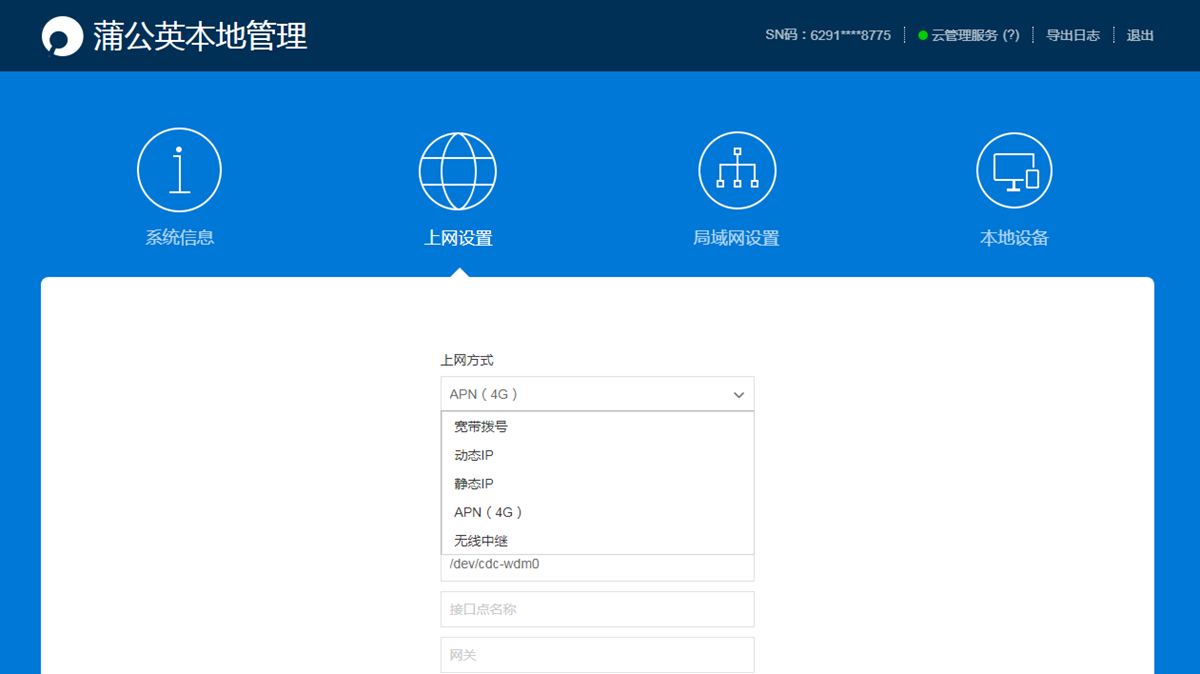The height and width of the screenshot is (674, 1200).
Task: Open the 局域网设置 network icon
Action: click(737, 169)
